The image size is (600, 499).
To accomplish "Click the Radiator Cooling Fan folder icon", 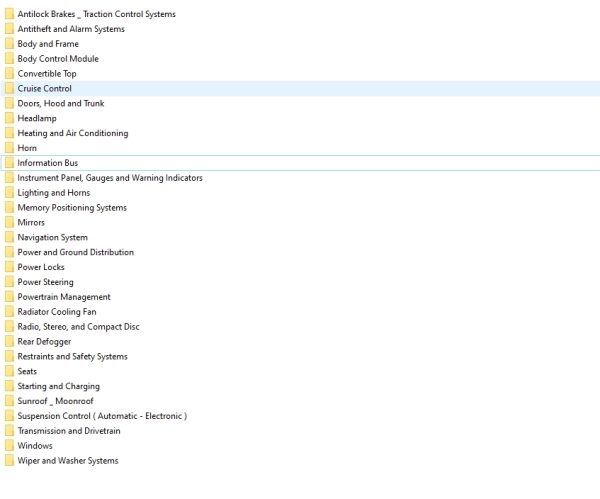I will pos(10,312).
